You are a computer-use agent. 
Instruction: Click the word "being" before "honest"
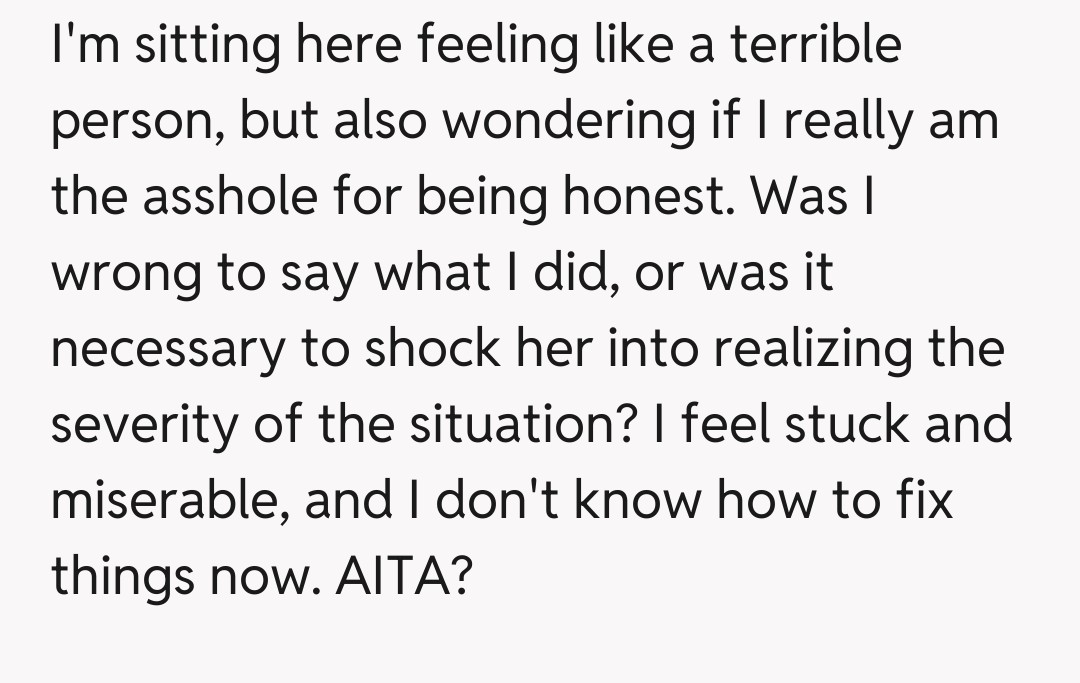tap(481, 198)
